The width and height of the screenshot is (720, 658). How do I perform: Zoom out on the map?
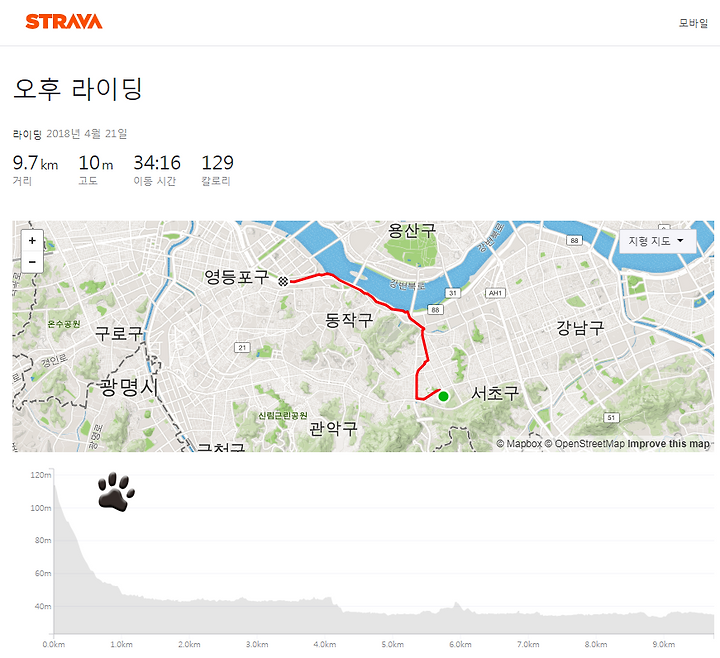tap(32, 262)
